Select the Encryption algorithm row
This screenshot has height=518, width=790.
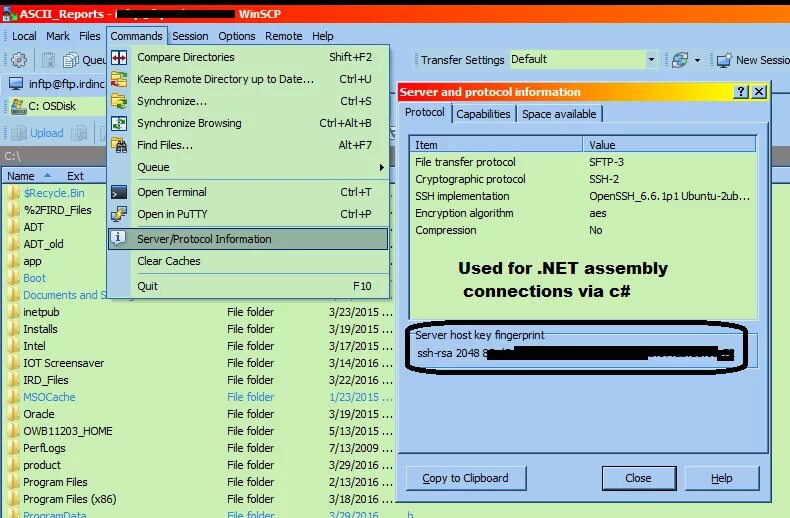click(x=583, y=213)
